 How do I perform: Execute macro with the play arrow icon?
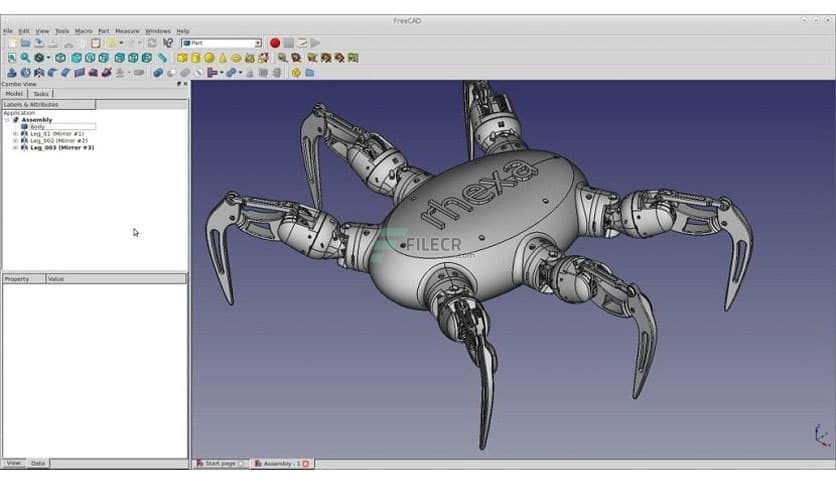click(x=316, y=43)
